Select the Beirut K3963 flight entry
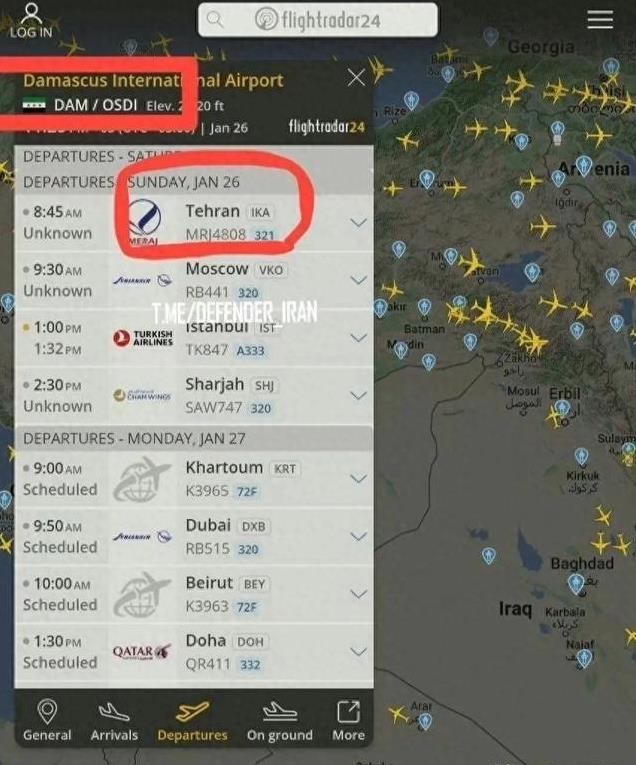This screenshot has width=636, height=765. click(194, 594)
